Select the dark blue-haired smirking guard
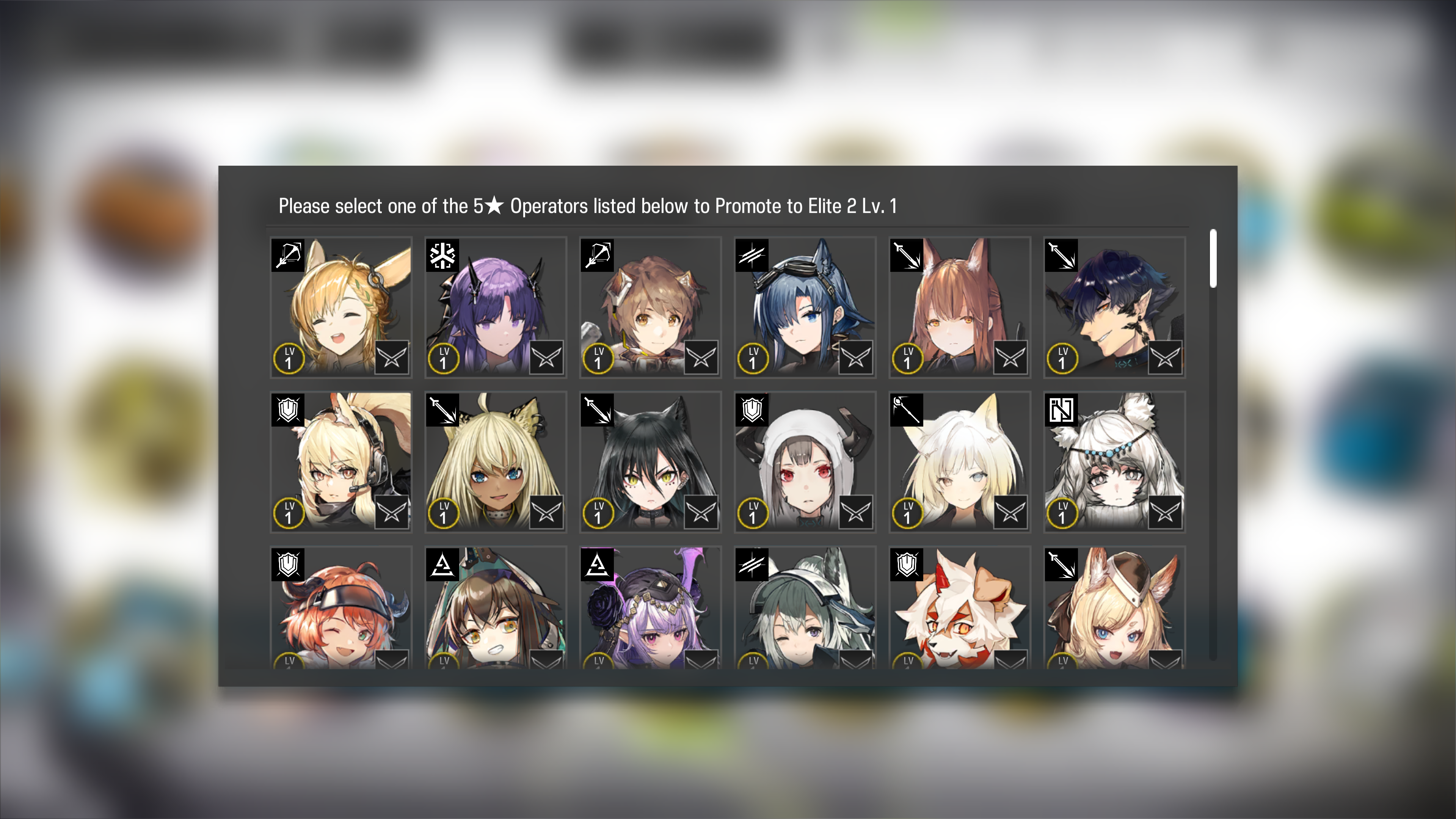 1114,307
